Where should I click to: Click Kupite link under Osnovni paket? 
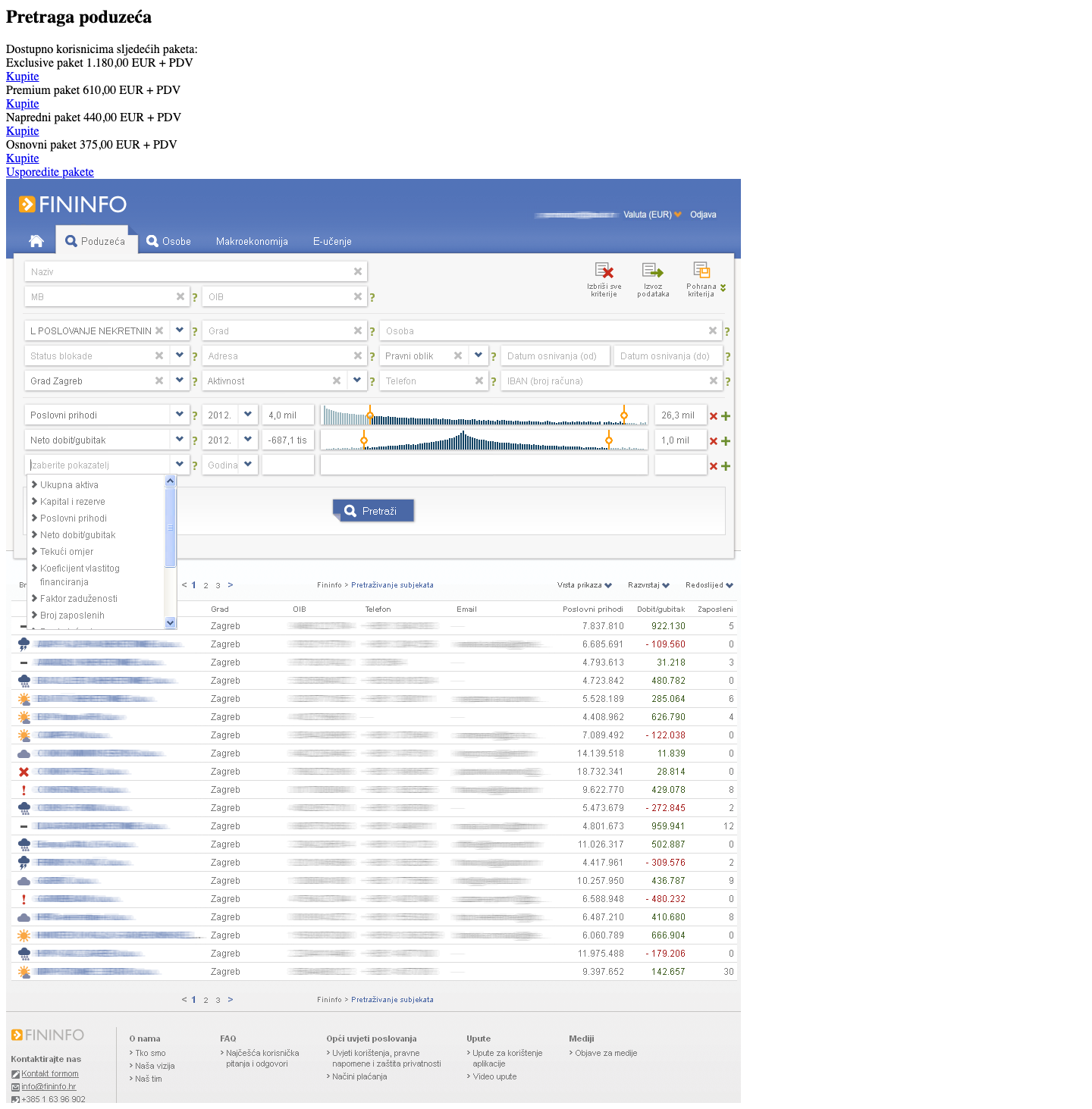(x=22, y=158)
